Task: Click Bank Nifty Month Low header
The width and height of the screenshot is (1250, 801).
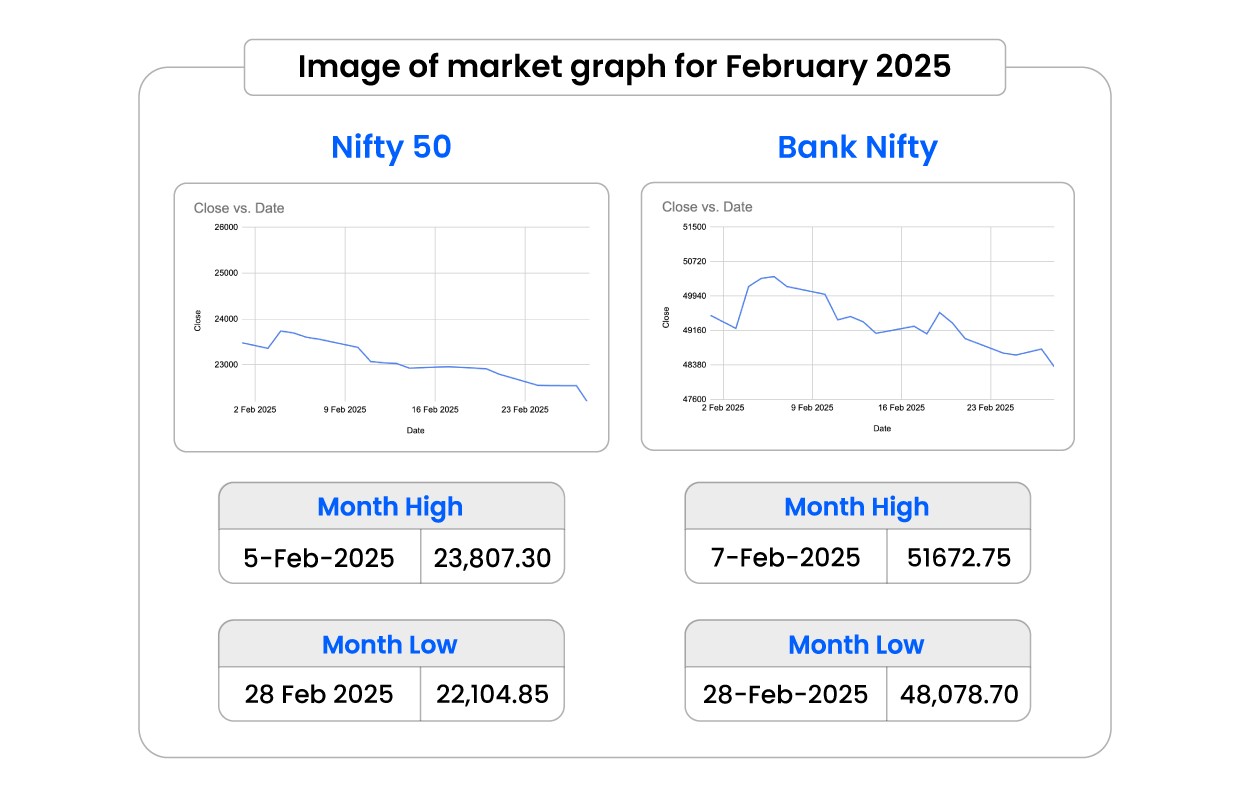Action: click(x=856, y=645)
